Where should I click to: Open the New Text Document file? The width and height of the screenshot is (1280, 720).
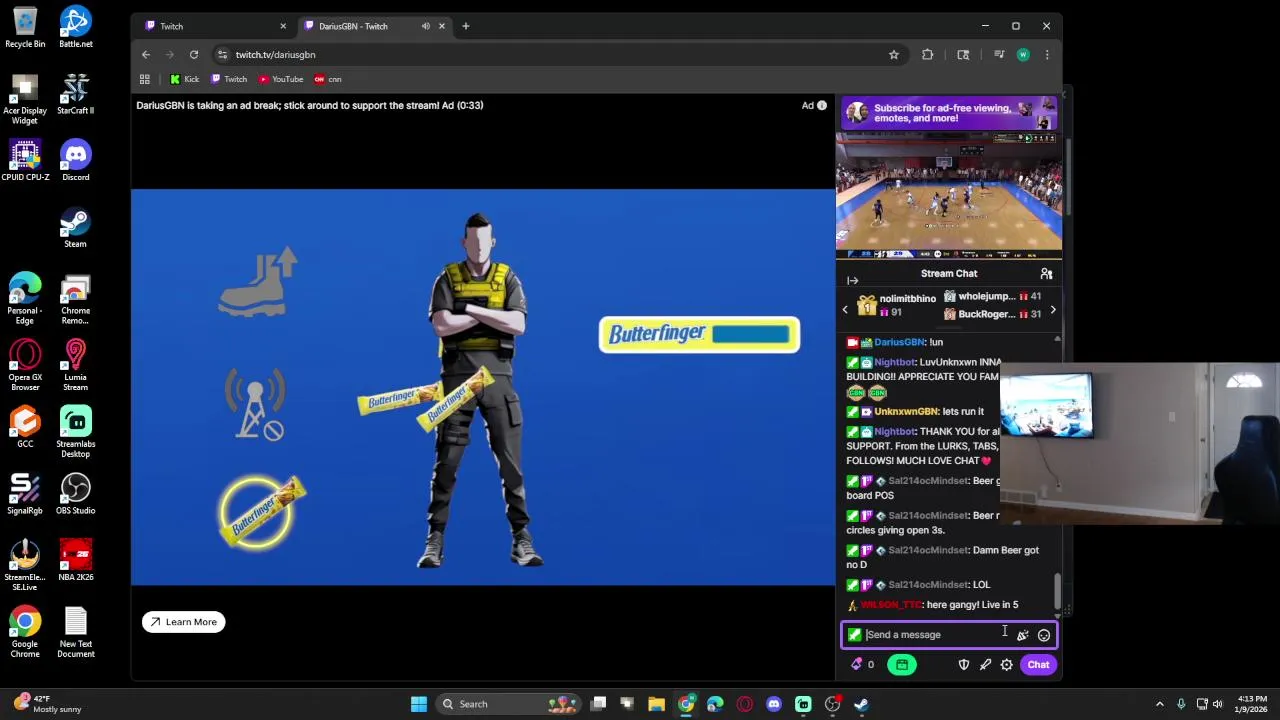pos(75,633)
